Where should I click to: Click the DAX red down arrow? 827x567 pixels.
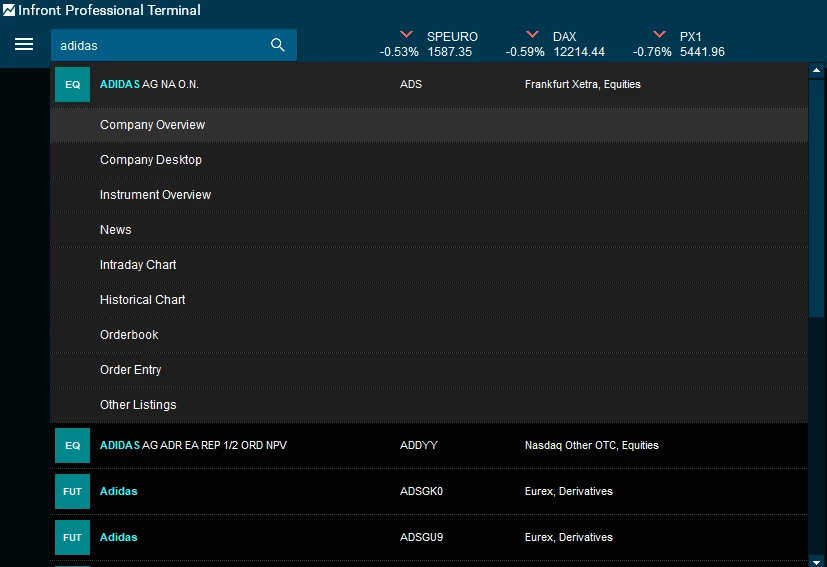[532, 35]
